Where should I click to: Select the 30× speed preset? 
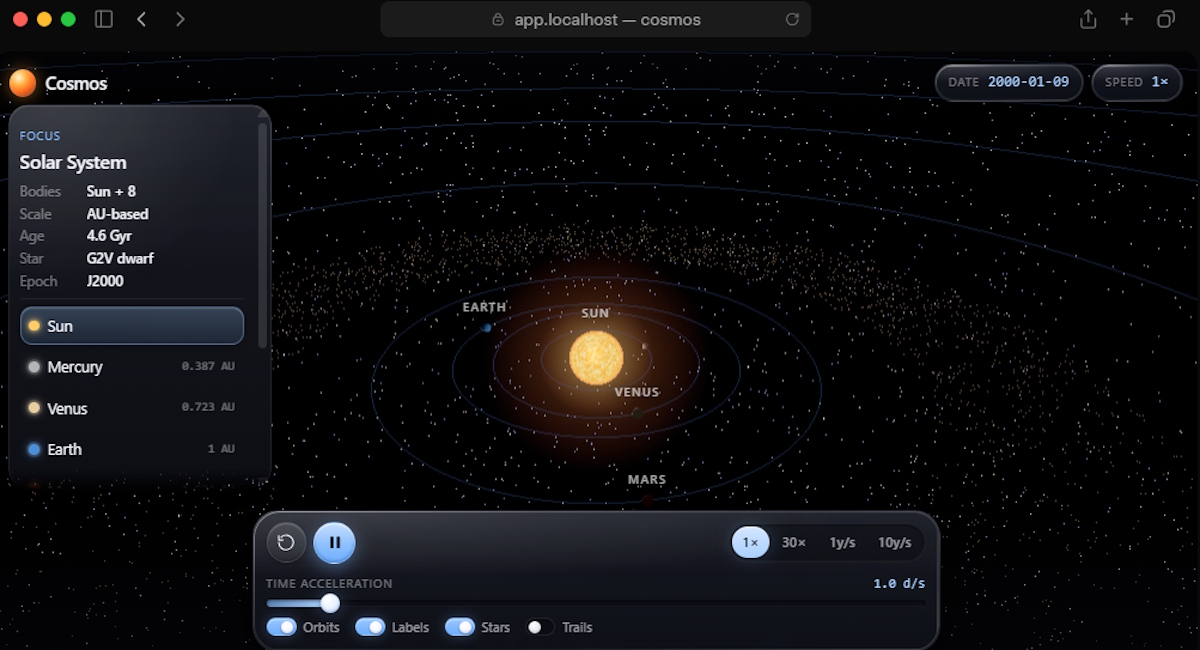[794, 542]
